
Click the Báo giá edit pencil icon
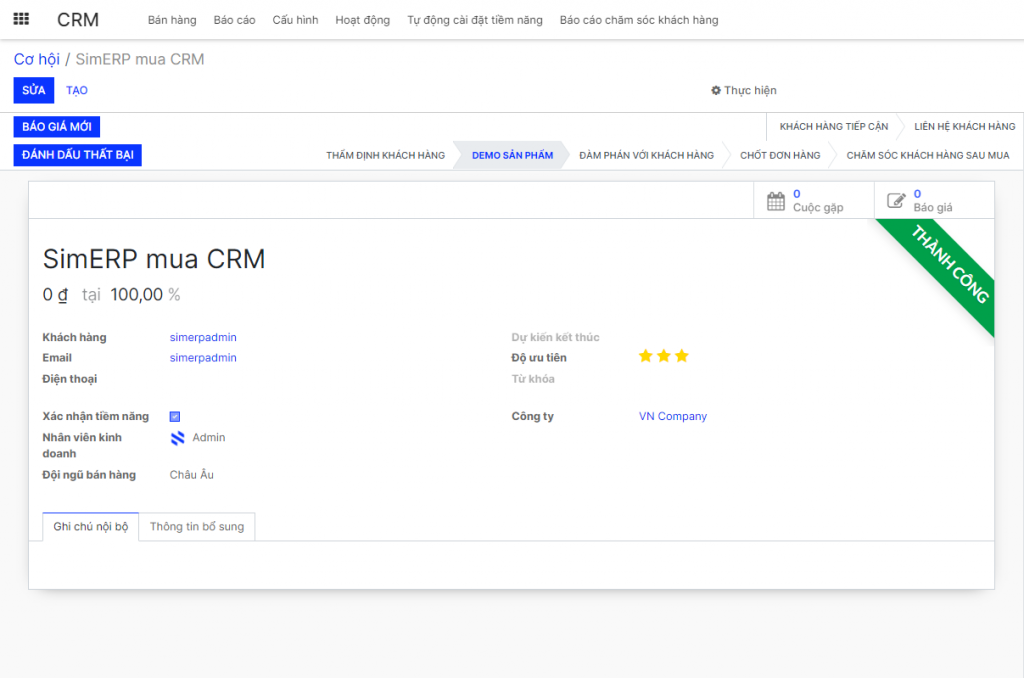[896, 201]
